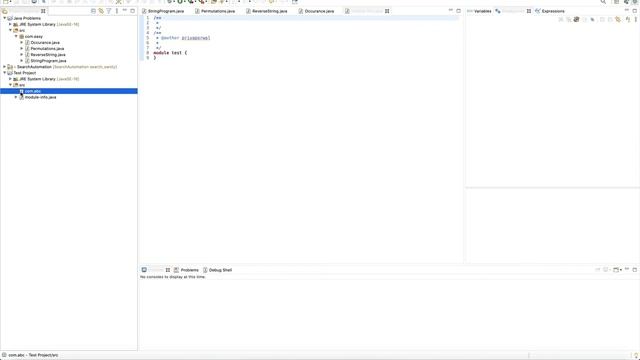Image resolution: width=640 pixels, height=360 pixels.
Task: Go to file for breakpoint icon
Action: (x=584, y=19)
